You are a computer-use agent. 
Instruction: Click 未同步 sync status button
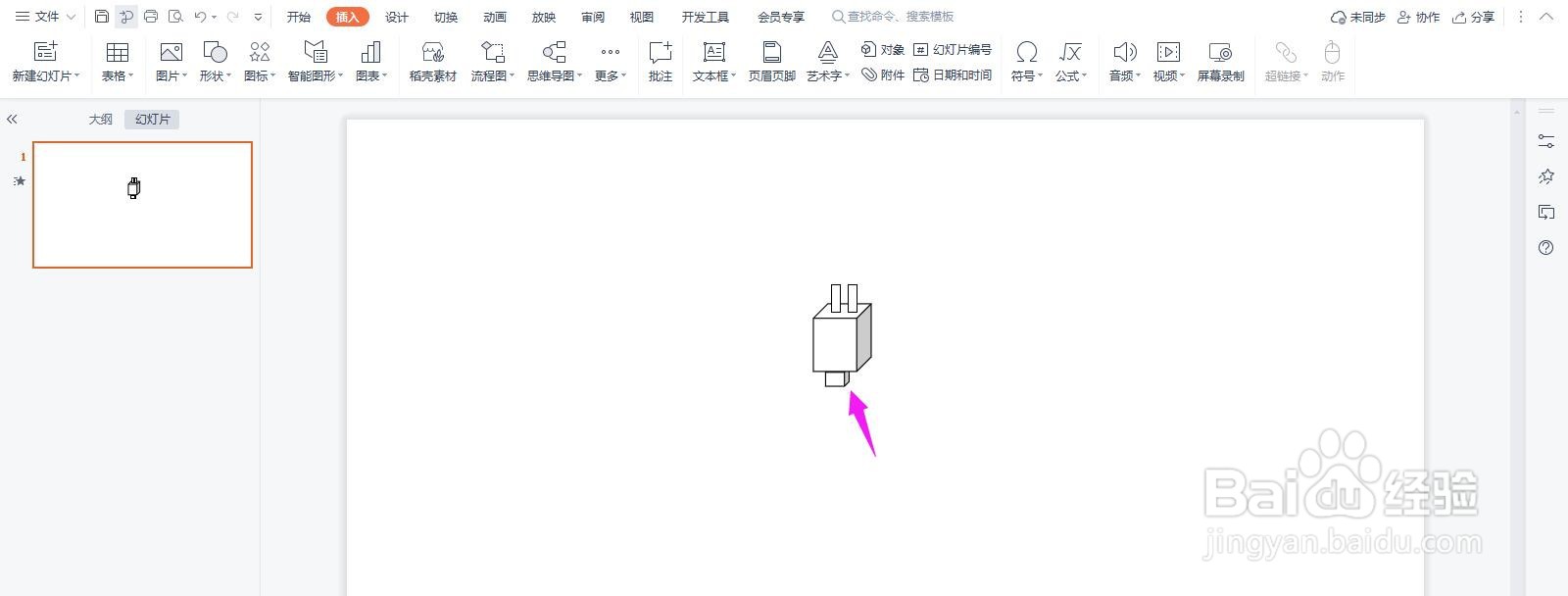click(1358, 17)
